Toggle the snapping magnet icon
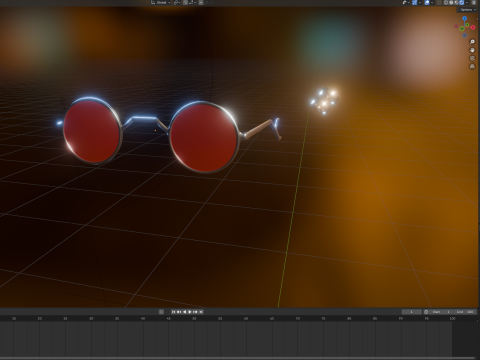480x360 pixels. 185,2
